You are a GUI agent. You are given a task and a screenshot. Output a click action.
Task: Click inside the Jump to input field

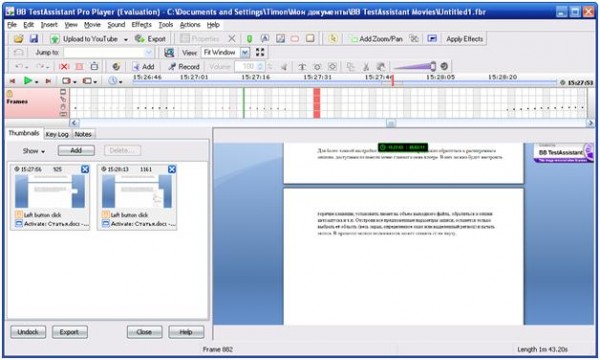click(x=104, y=52)
